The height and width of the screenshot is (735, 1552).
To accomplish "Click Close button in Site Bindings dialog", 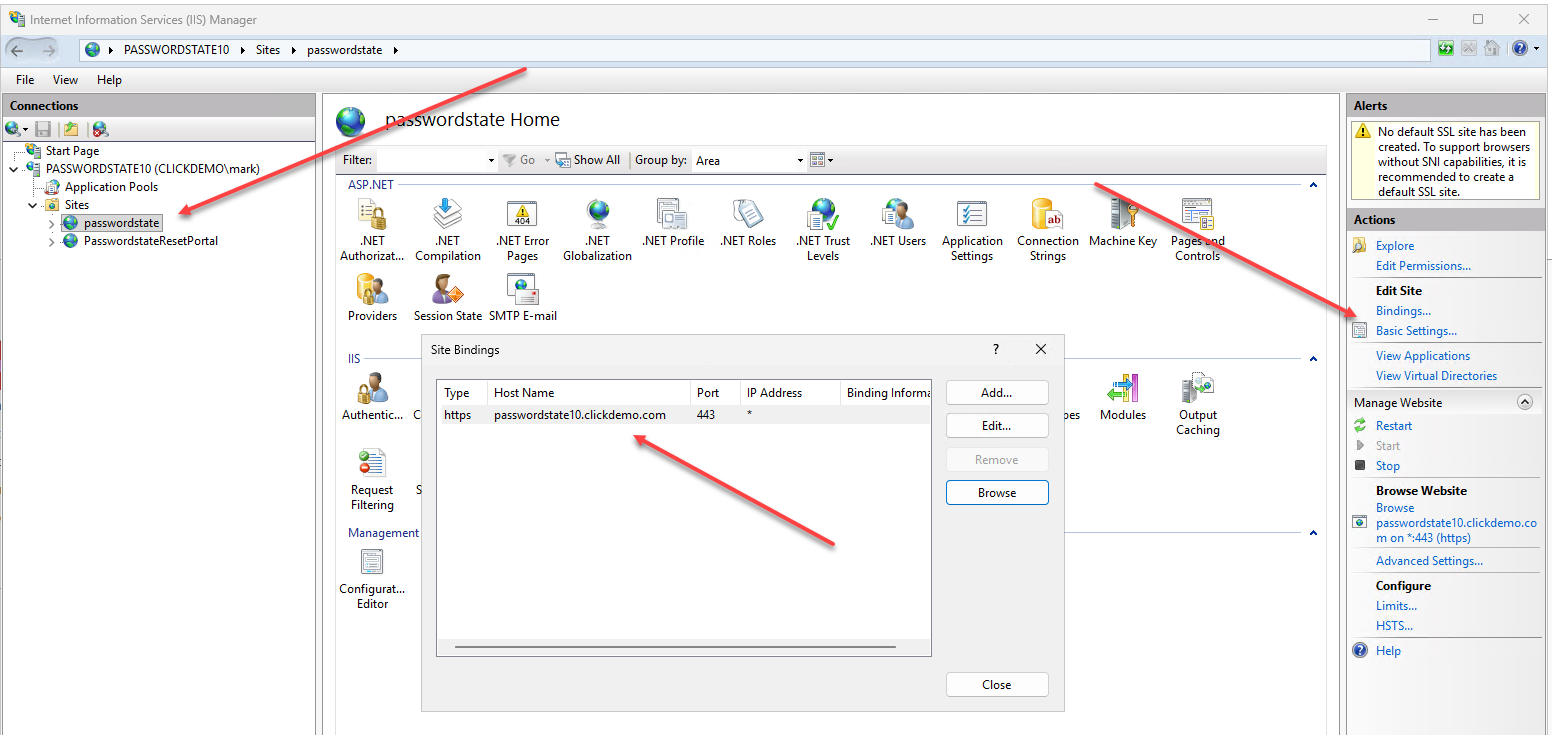I will (x=997, y=685).
